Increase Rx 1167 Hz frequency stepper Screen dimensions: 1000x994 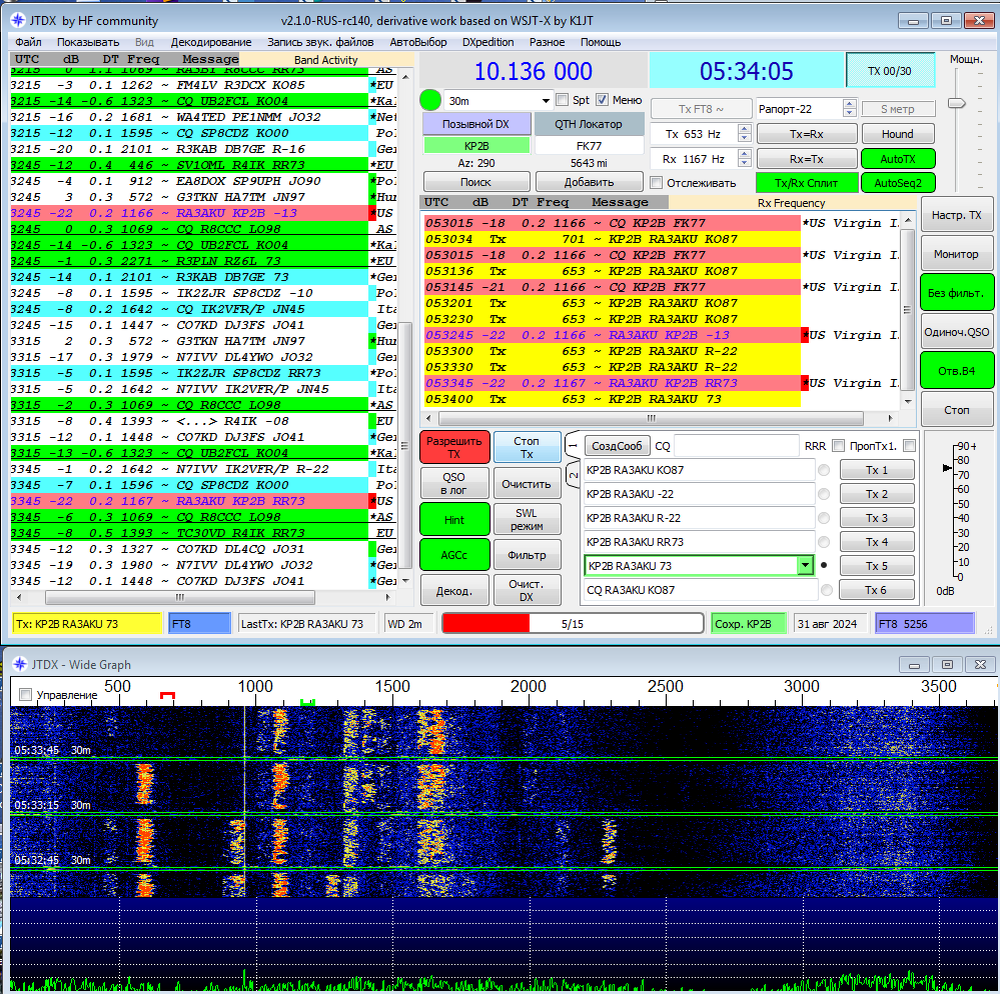744,154
